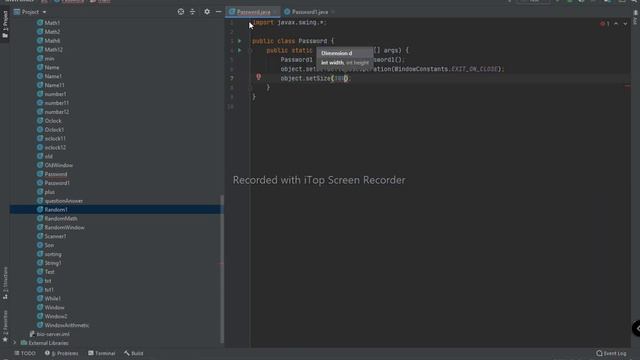
Task: Run class Password from gutter arrow
Action: (240, 41)
